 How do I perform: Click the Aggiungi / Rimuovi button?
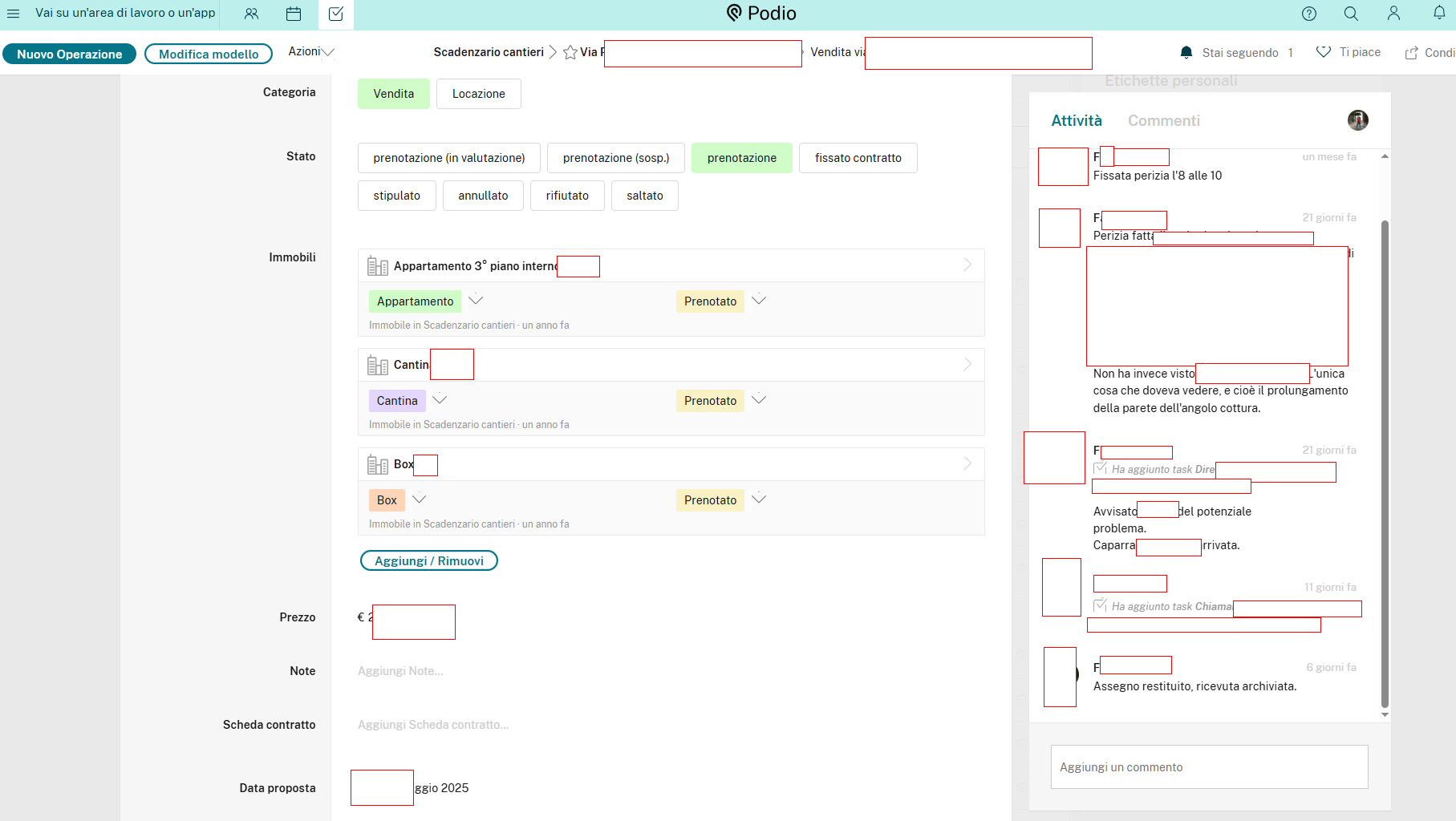pyautogui.click(x=428, y=561)
